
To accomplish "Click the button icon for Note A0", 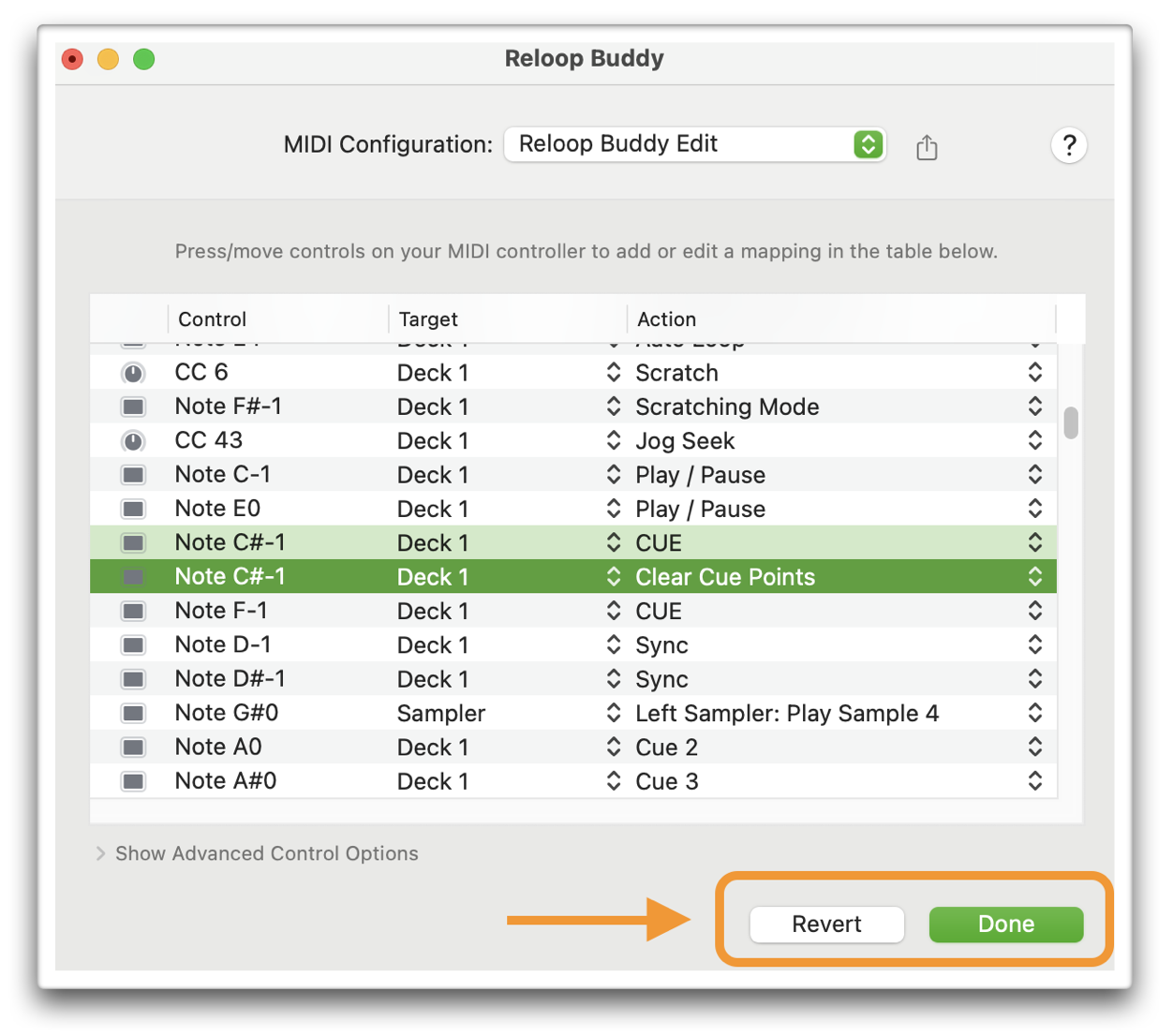I will pos(134,747).
